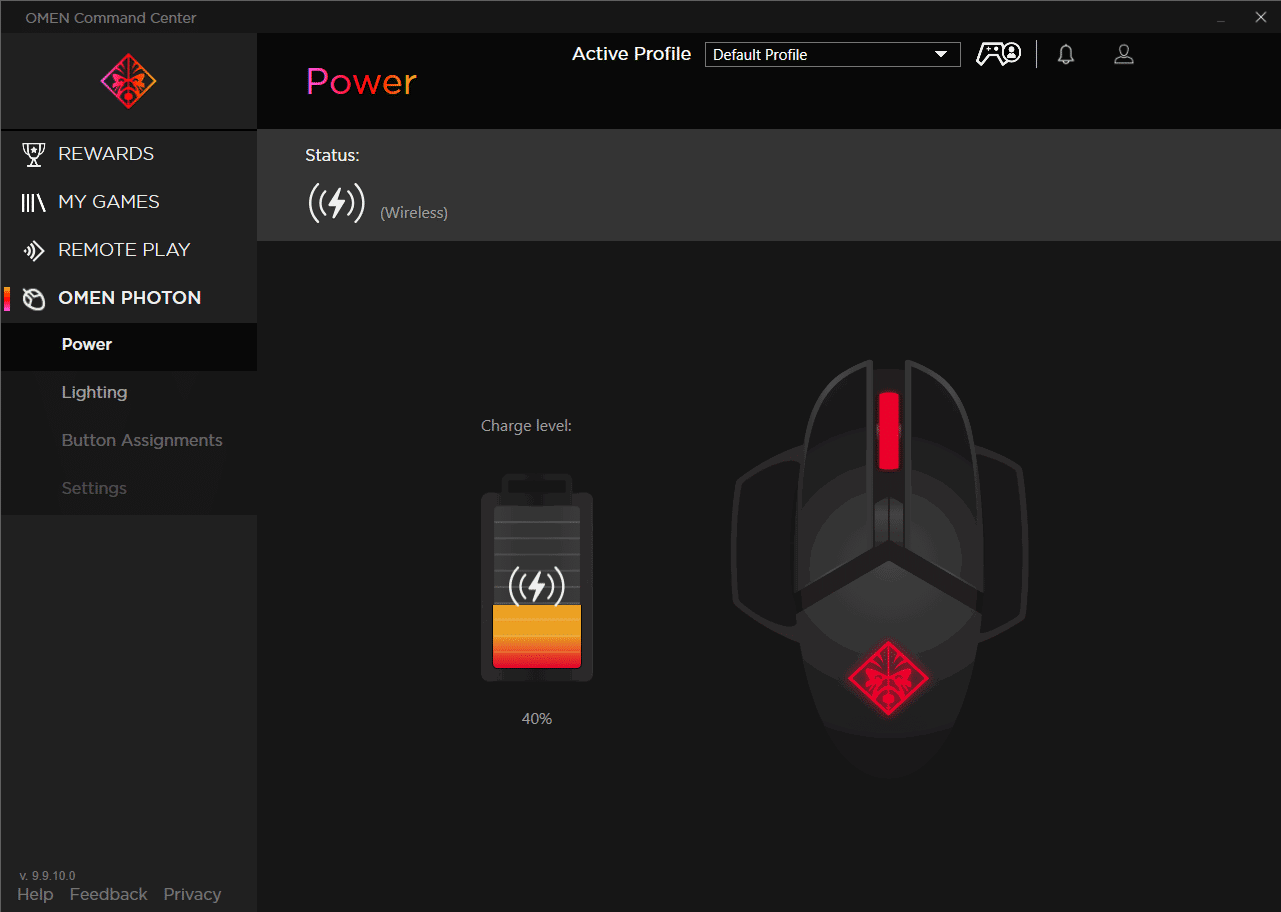
Task: Open Button Assignments section
Action: [x=142, y=440]
